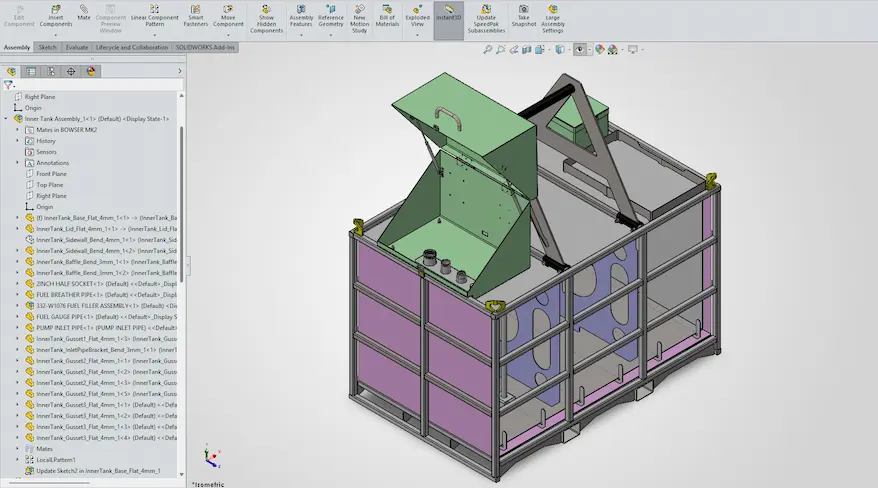The height and width of the screenshot is (488, 878).
Task: Click the feature tree filter field
Action: point(100,85)
